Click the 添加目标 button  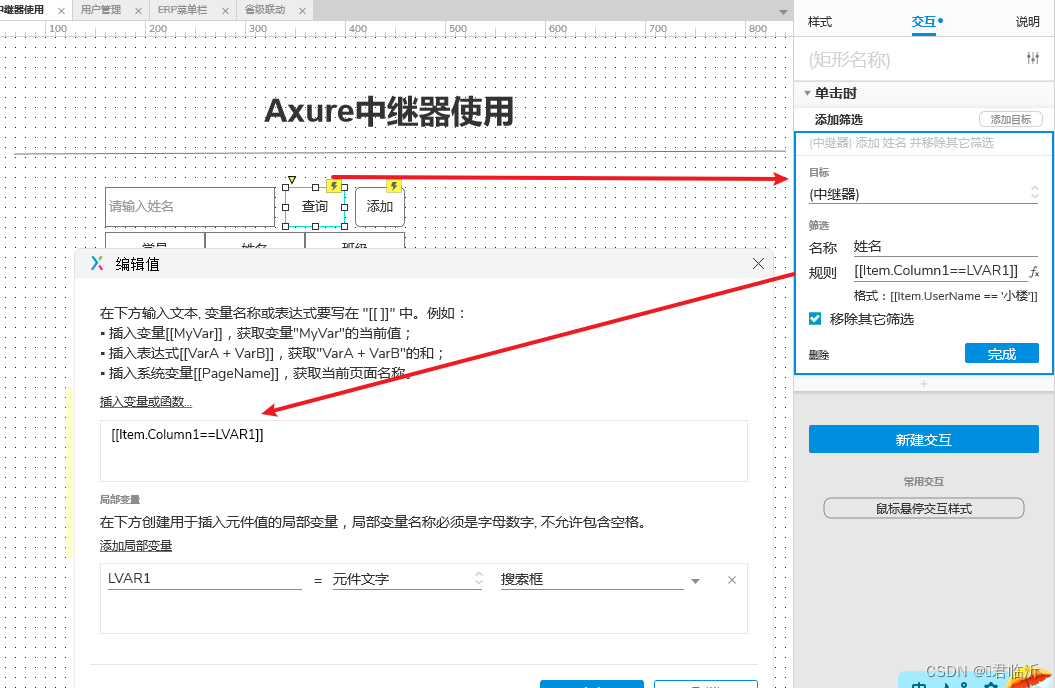tap(1011, 119)
